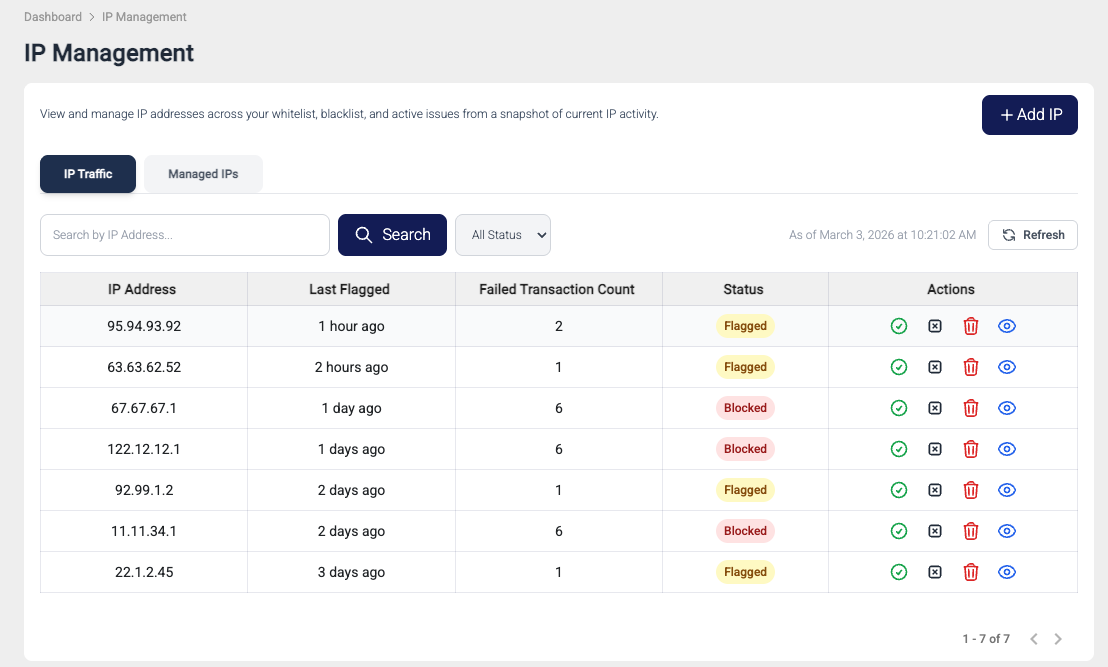The width and height of the screenshot is (1108, 667).
Task: Click the Last Flagged column header
Action: click(351, 289)
